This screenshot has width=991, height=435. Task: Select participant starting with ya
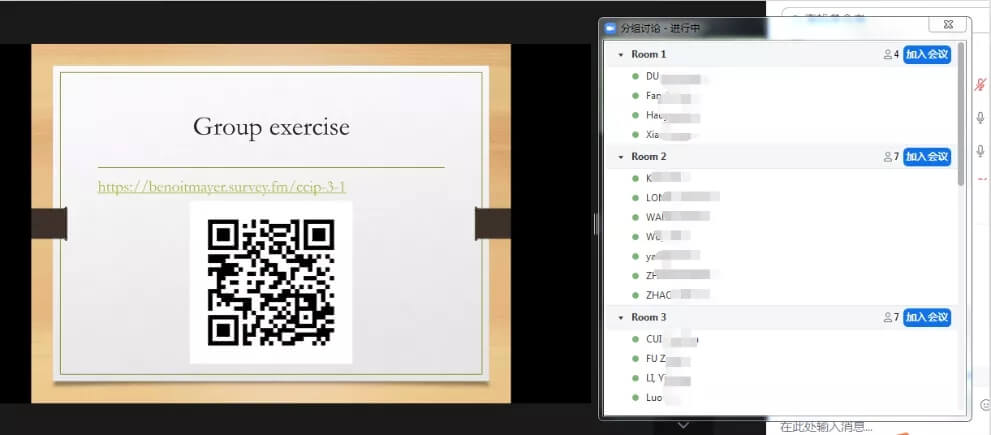(672, 256)
